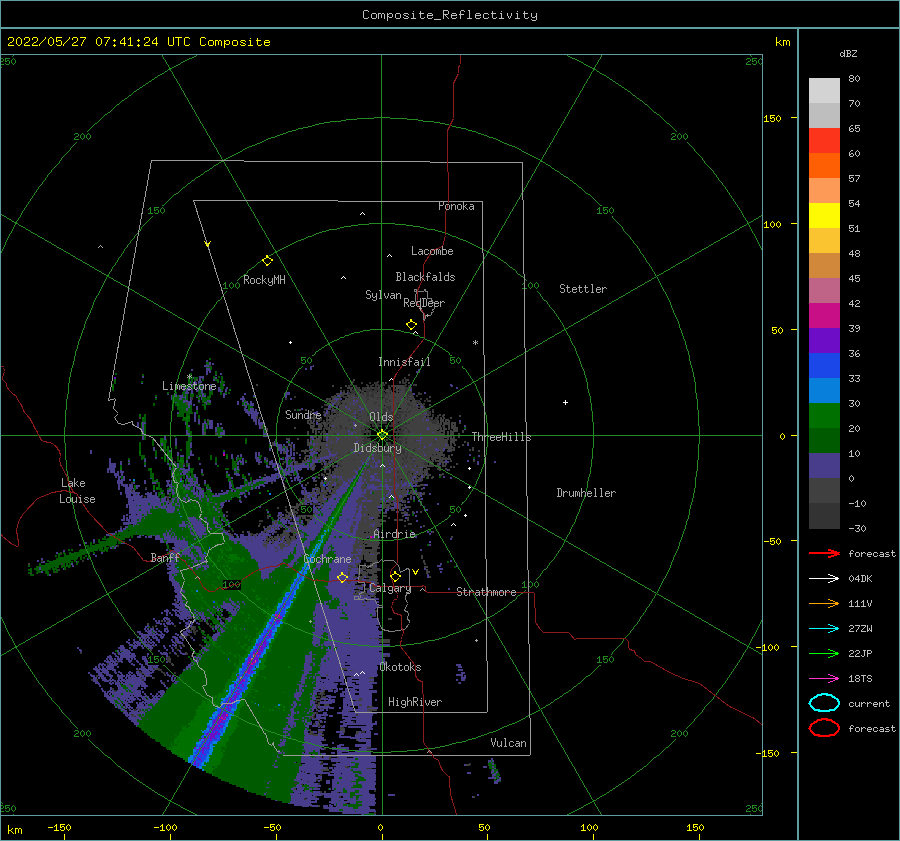Click the Cochrane city label
This screenshot has height=841, width=900.
pyautogui.click(x=327, y=559)
